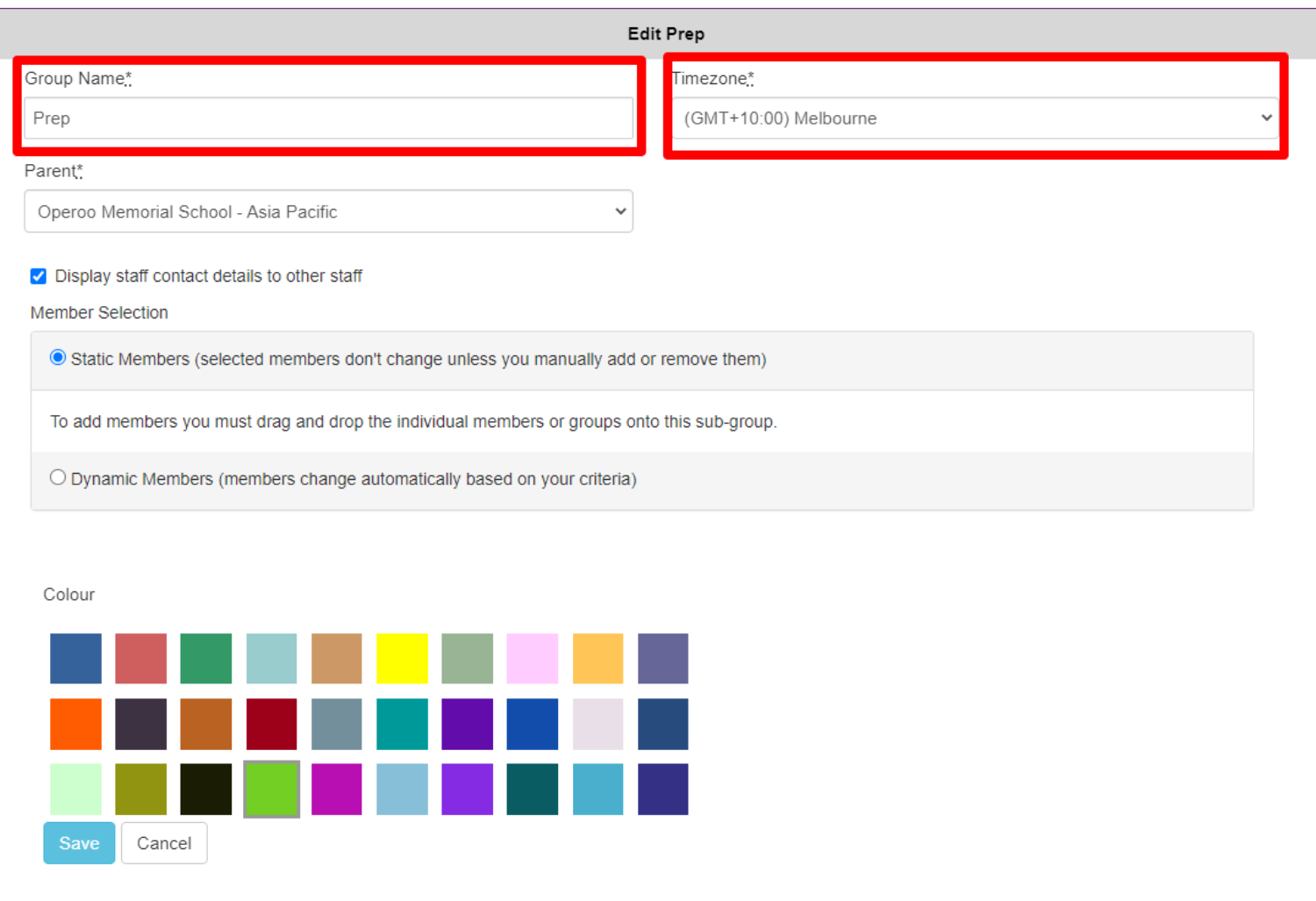Open the Timezone dropdown

point(976,118)
